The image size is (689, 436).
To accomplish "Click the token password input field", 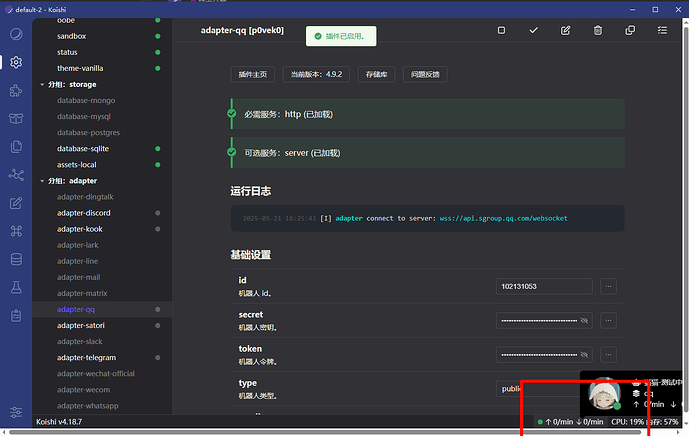I will point(544,355).
